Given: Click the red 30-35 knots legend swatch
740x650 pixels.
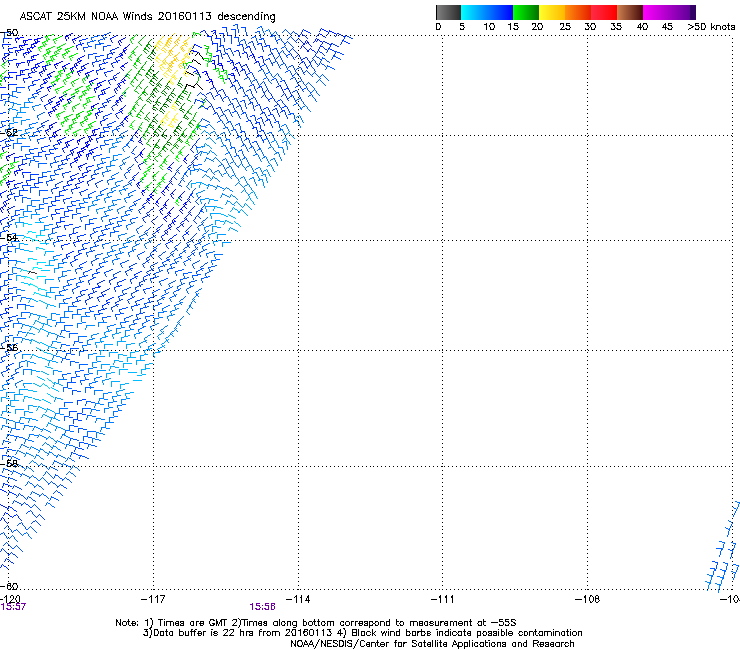Looking at the screenshot, I should 604,12.
